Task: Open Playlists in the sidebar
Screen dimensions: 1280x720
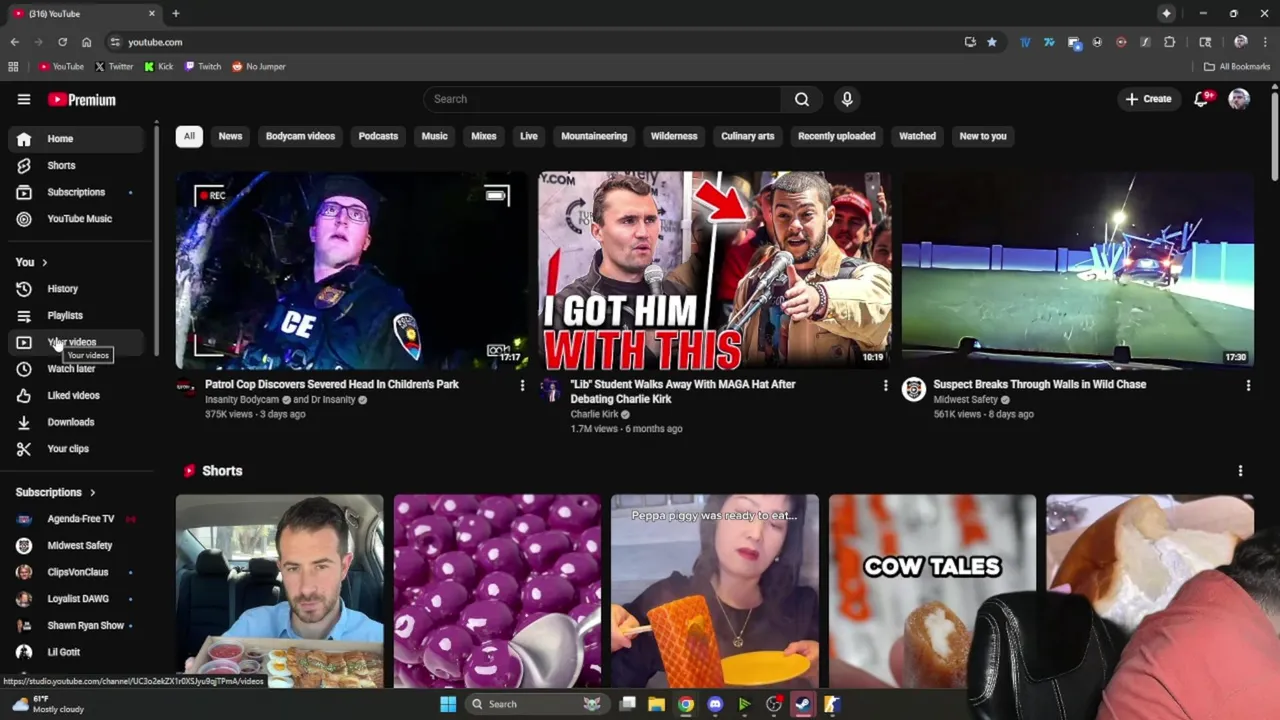Action: [76, 315]
